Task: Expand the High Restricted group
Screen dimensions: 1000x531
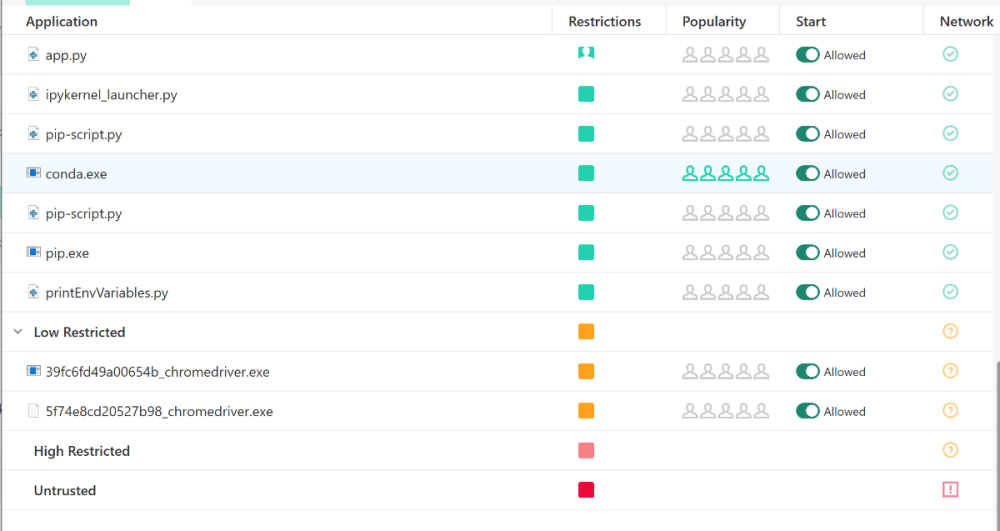Action: (x=81, y=451)
